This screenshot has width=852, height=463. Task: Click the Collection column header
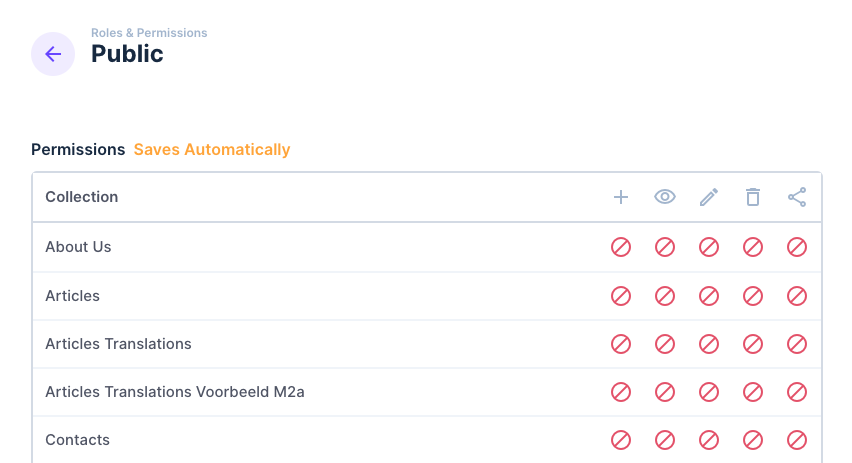[82, 197]
